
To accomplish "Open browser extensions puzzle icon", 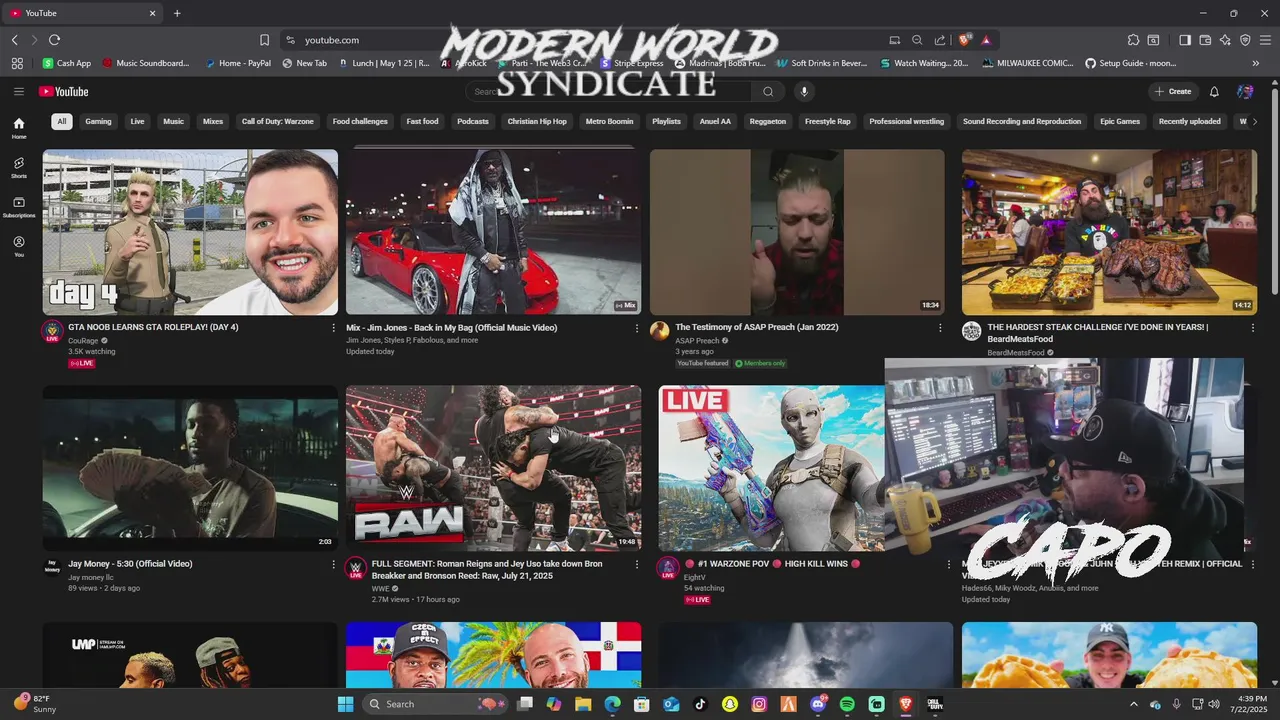I will pyautogui.click(x=1133, y=40).
